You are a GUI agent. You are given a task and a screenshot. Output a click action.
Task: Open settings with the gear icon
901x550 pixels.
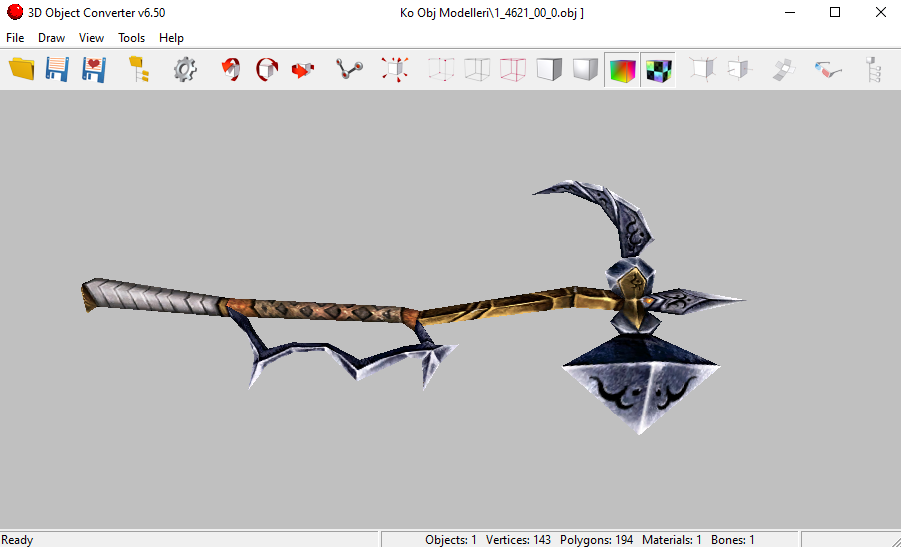[185, 70]
